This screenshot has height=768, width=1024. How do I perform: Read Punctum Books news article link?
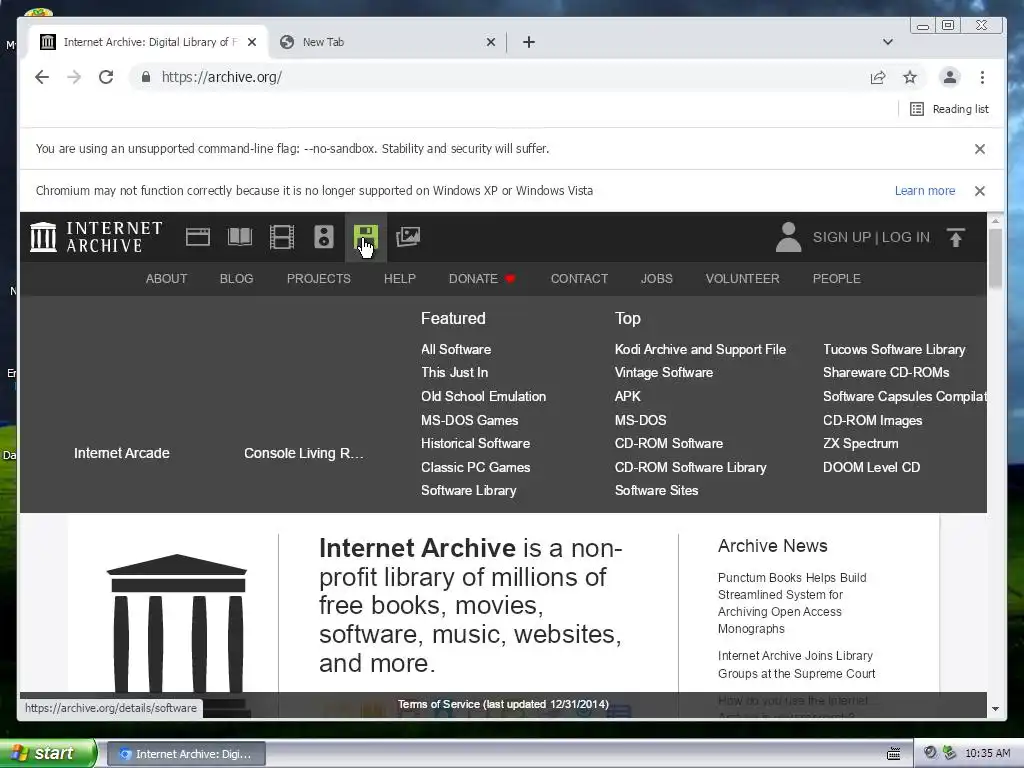(792, 603)
